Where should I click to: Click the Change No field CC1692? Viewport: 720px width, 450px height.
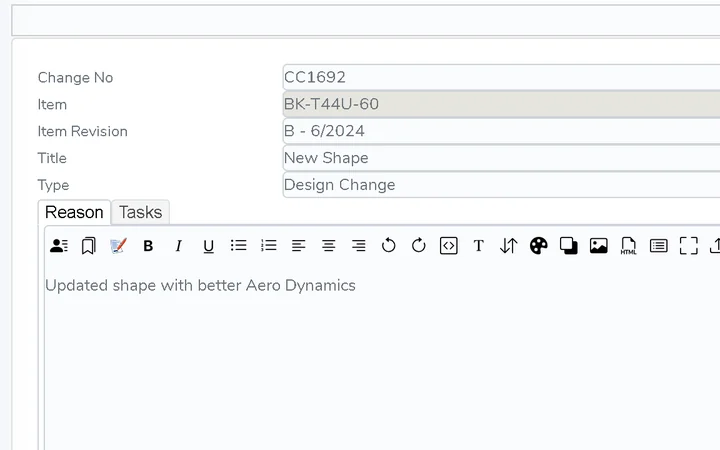[x=501, y=77]
